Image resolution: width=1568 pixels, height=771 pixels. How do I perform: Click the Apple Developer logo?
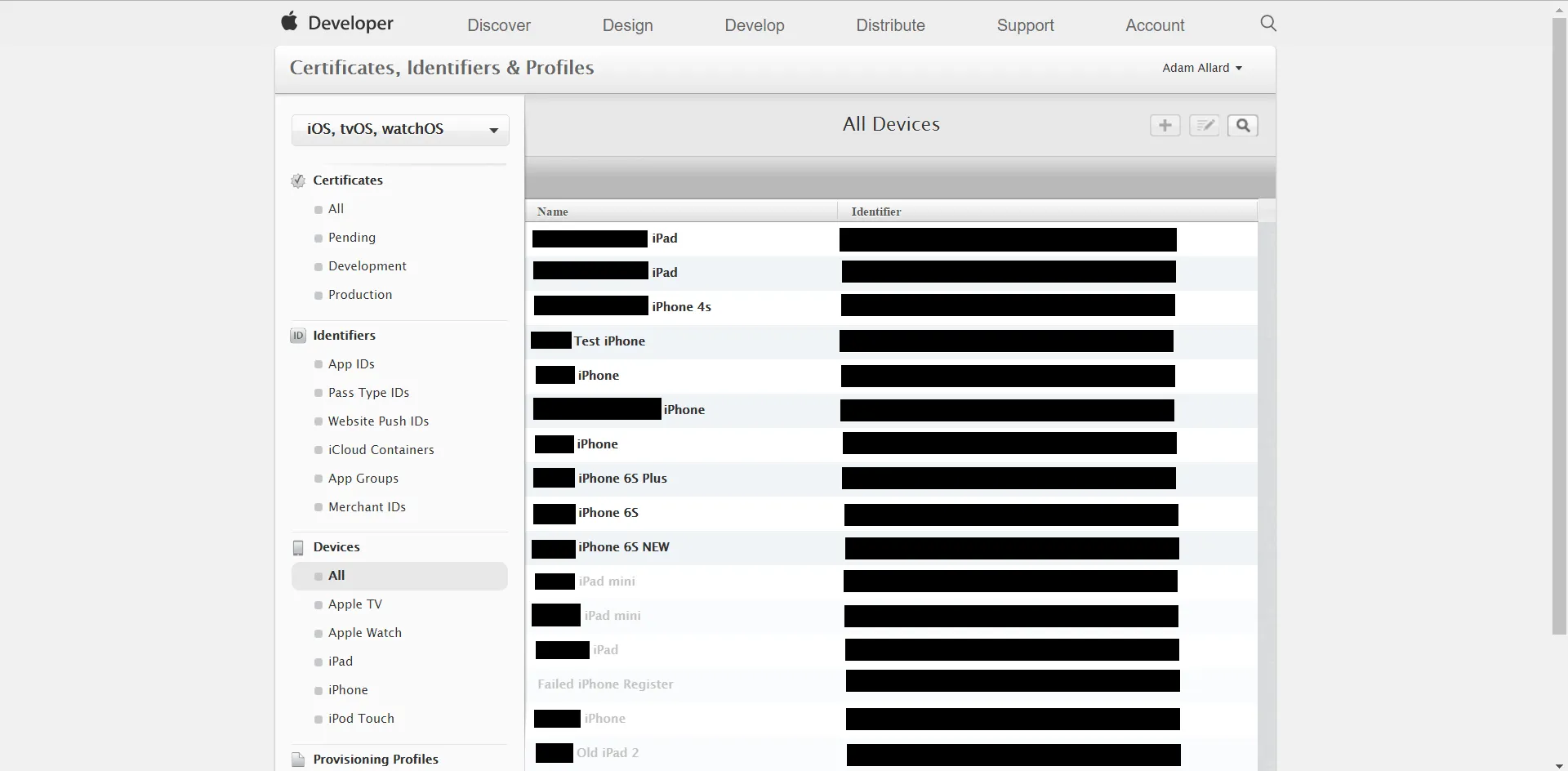click(x=337, y=23)
